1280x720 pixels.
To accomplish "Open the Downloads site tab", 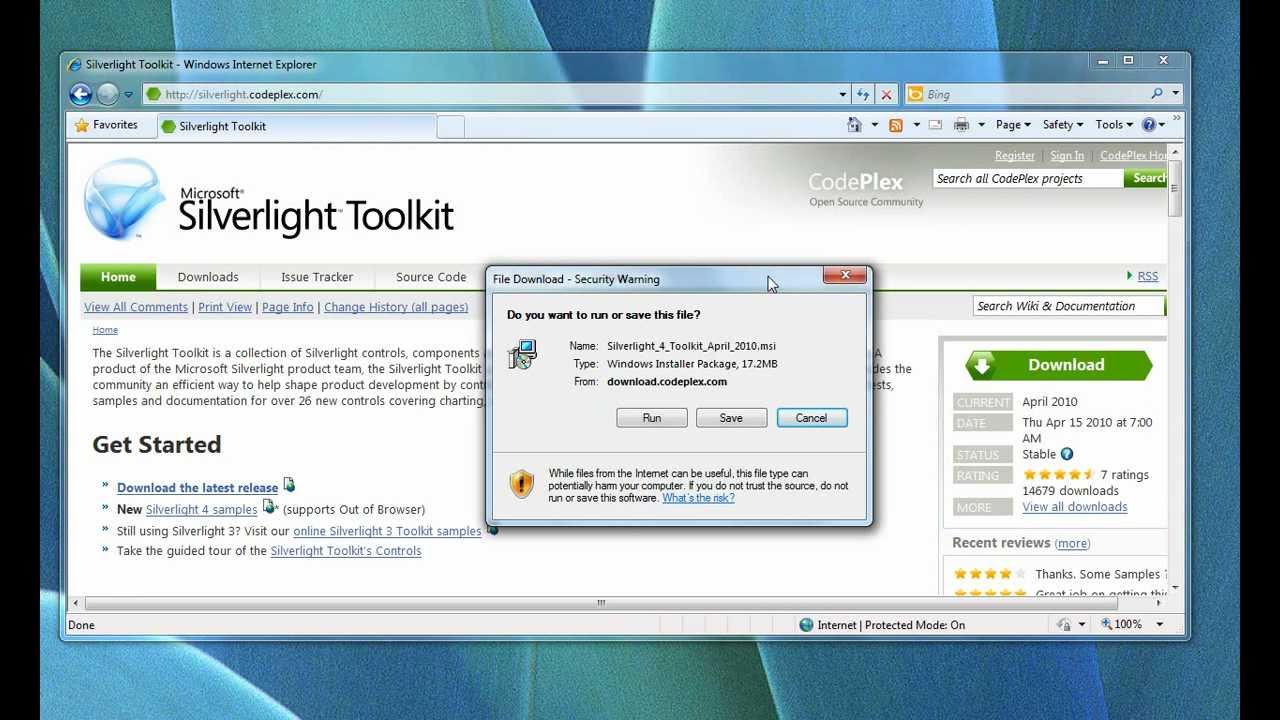I will point(208,277).
